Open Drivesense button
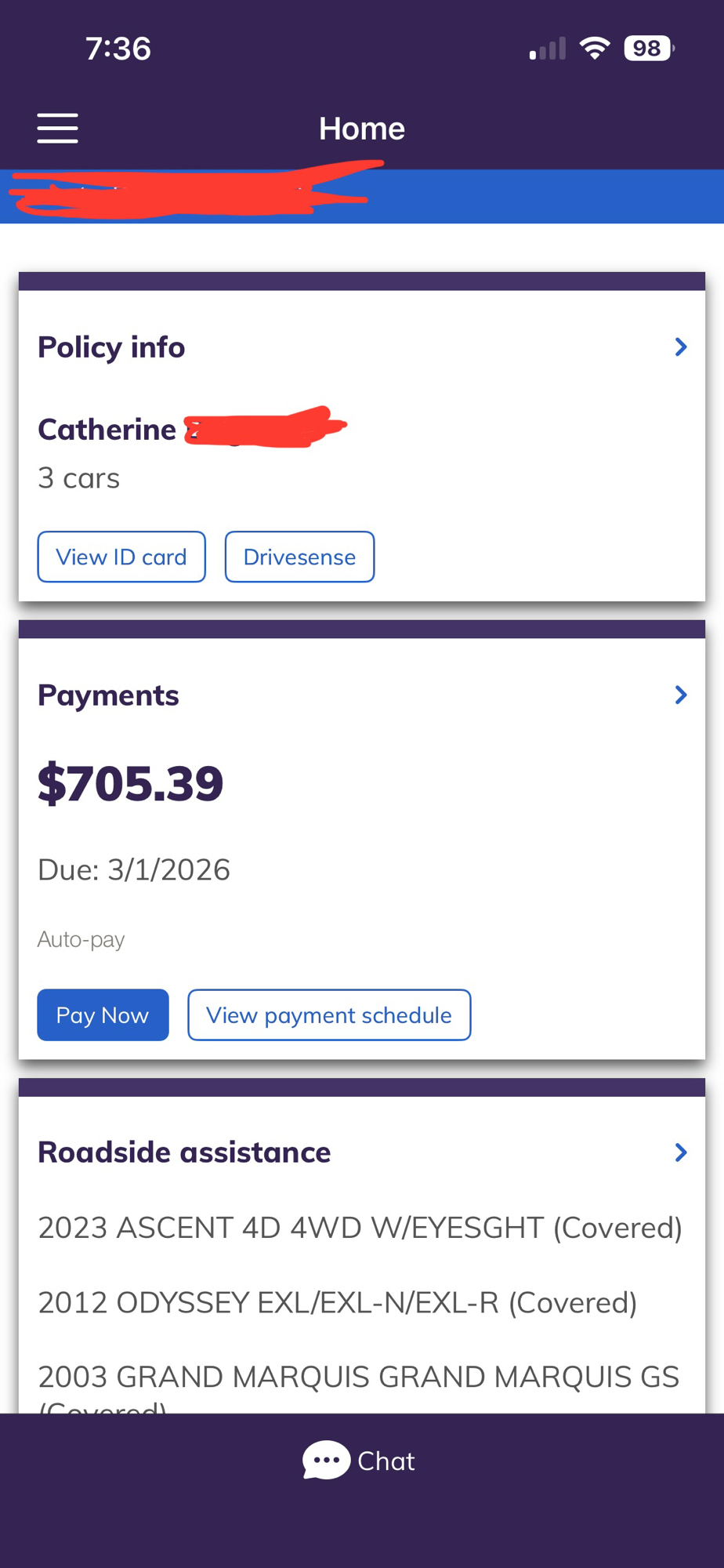This screenshot has width=724, height=1568. (299, 557)
